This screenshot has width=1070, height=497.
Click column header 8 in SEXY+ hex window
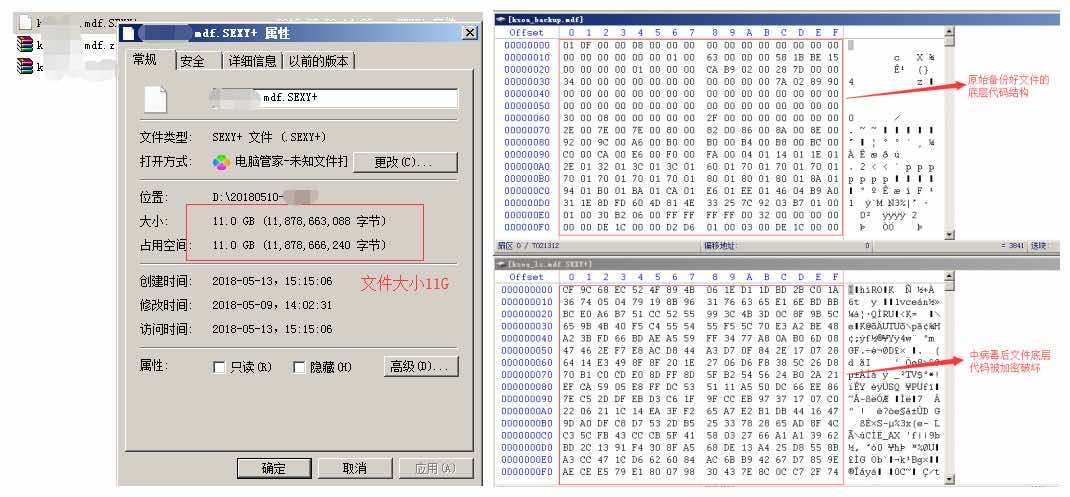coord(714,276)
